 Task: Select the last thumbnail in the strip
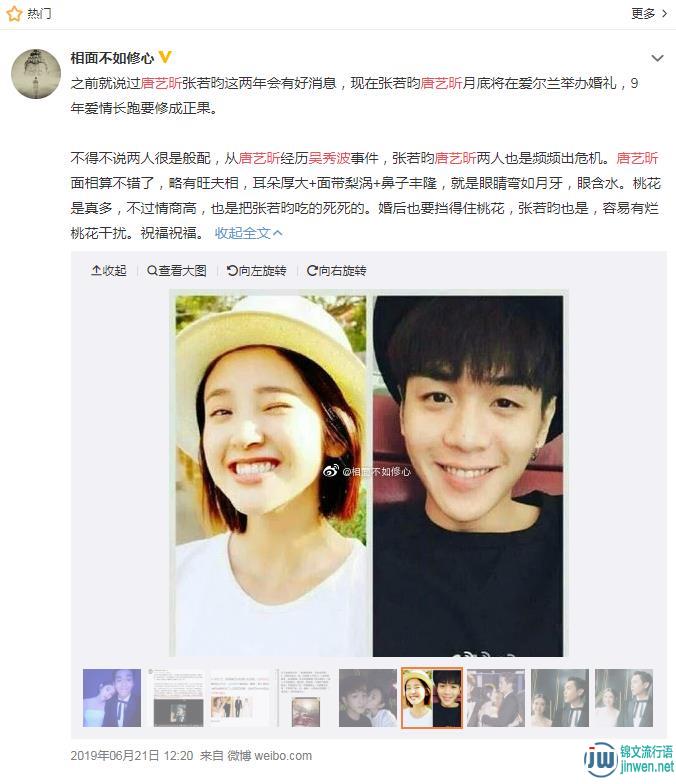coord(624,698)
